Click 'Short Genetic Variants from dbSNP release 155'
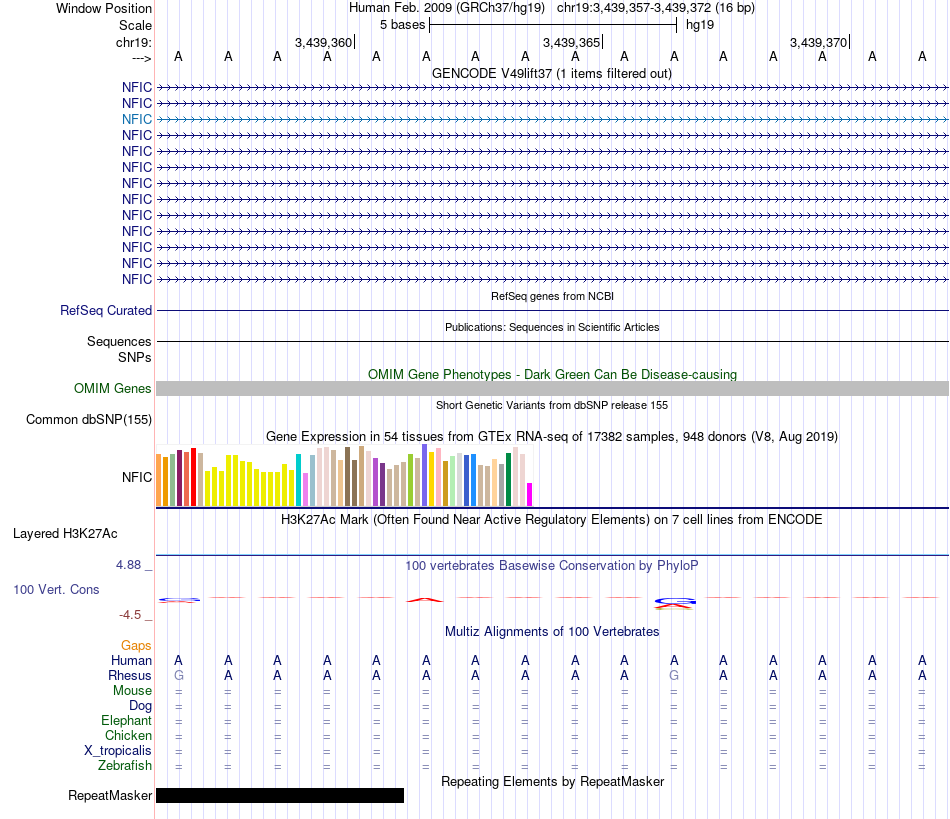The image size is (950, 819). tap(552, 405)
